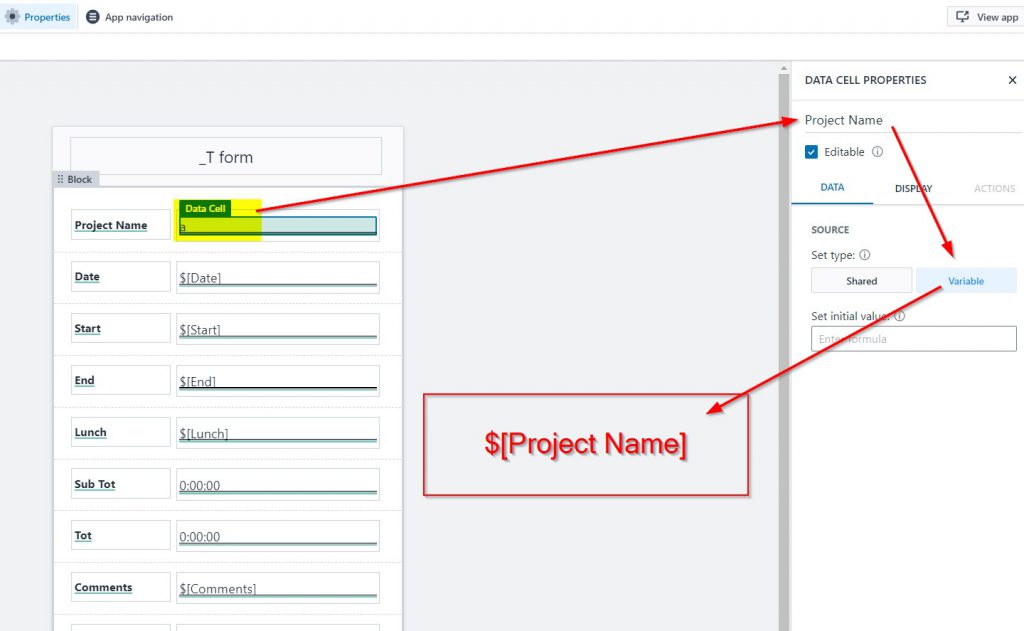
Task: Select the Shared set type option
Action: (861, 281)
